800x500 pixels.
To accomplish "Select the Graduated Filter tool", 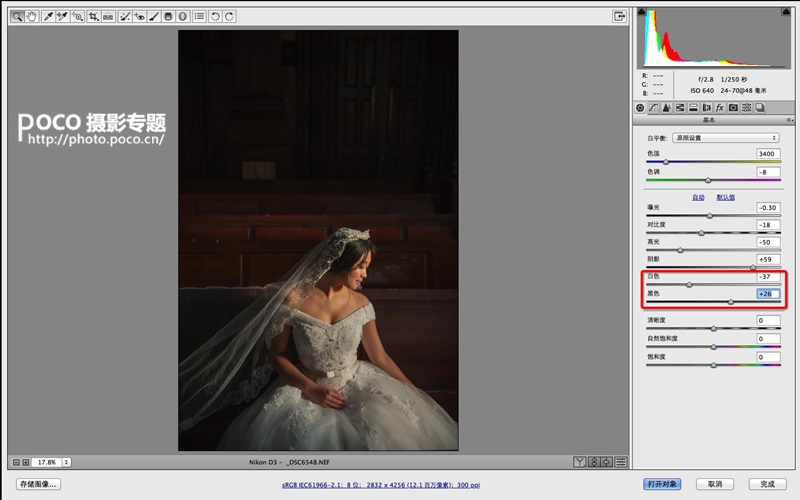I will pyautogui.click(x=168, y=16).
